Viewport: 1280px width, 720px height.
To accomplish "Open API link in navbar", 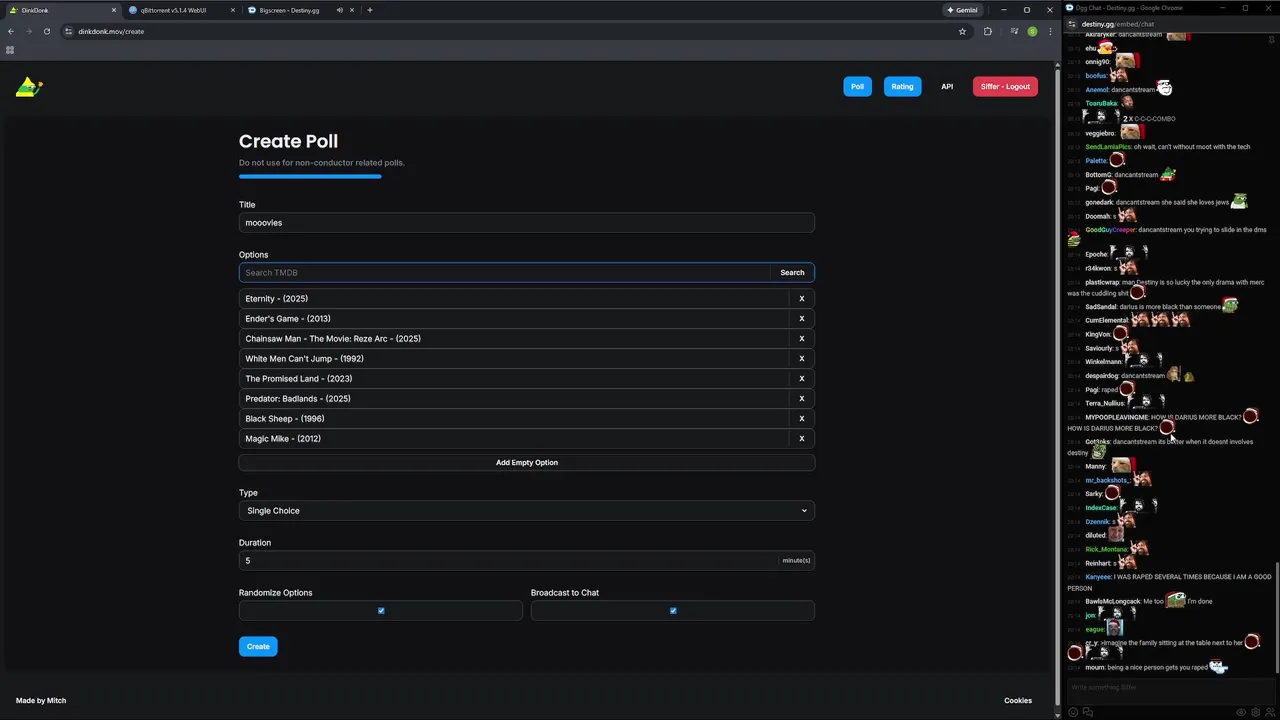I will click(x=947, y=86).
